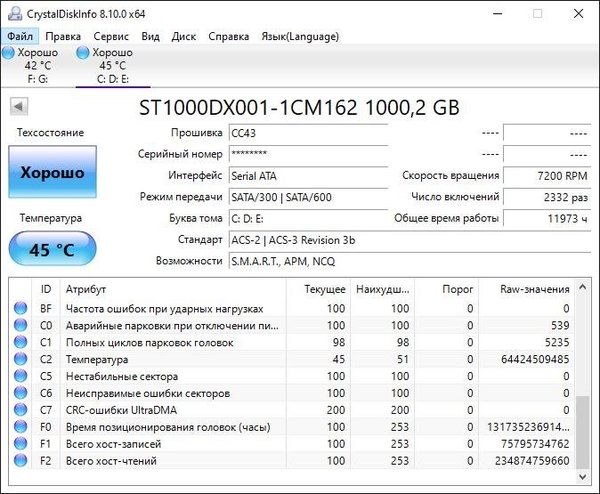Open the Правка menu

click(x=63, y=36)
